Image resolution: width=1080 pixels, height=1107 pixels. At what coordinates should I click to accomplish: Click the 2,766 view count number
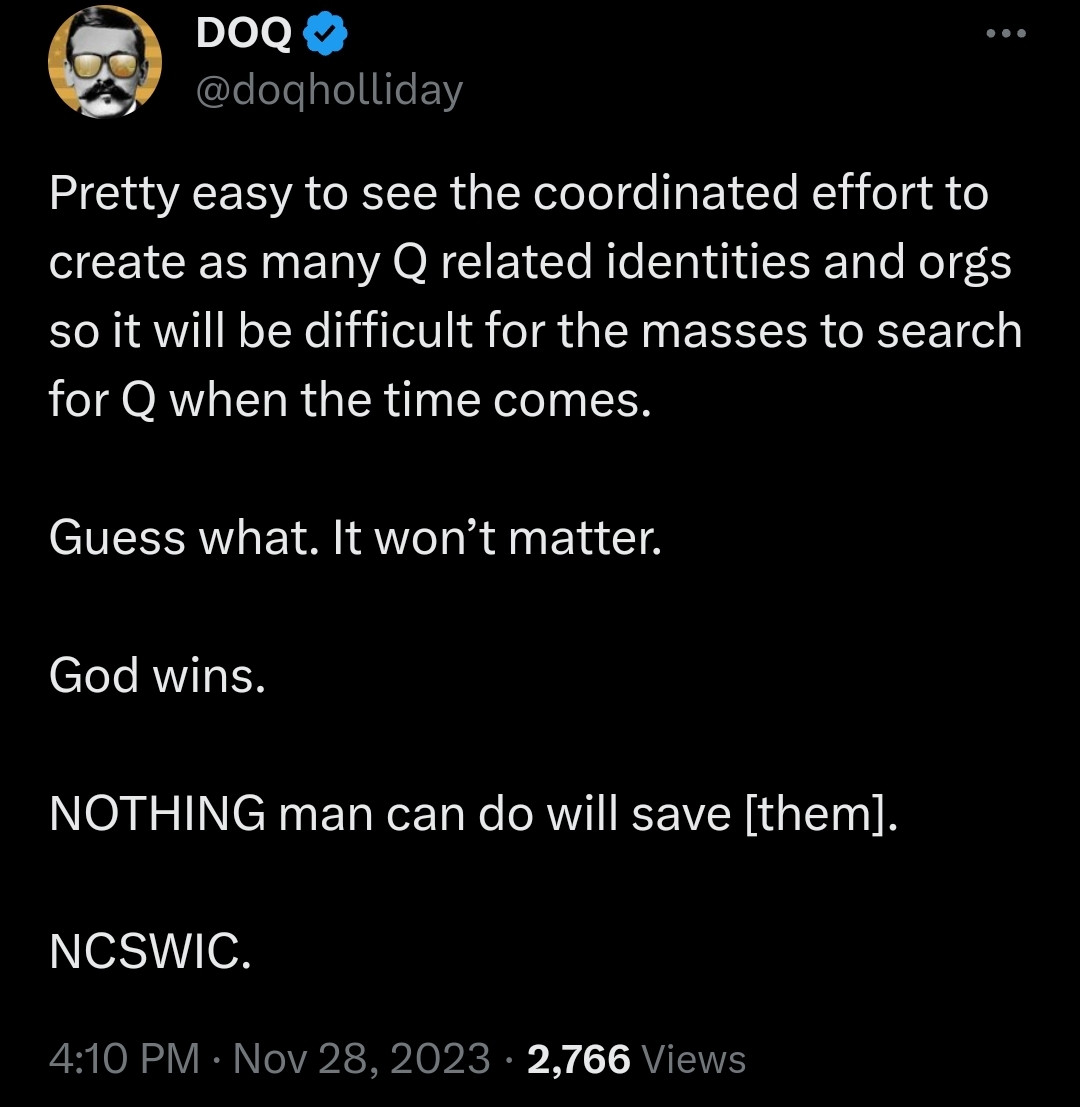[x=578, y=1058]
